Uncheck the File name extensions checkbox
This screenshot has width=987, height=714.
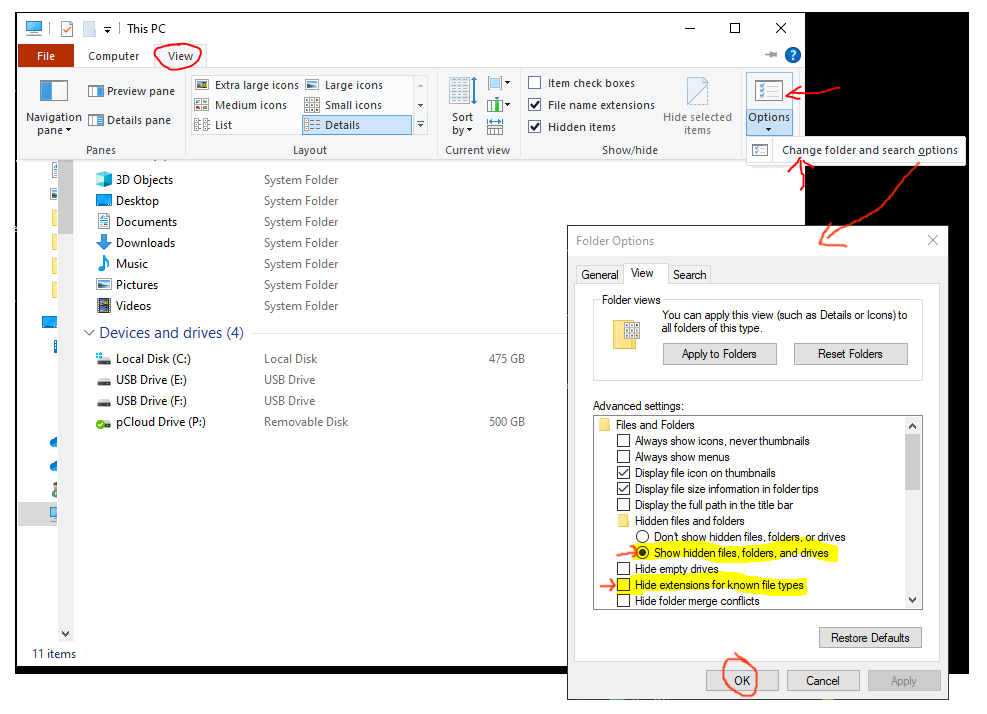[x=535, y=105]
